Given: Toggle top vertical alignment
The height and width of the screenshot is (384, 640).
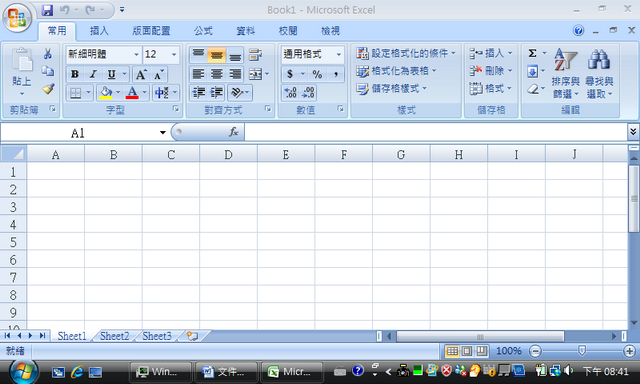Looking at the screenshot, I should 198,54.
